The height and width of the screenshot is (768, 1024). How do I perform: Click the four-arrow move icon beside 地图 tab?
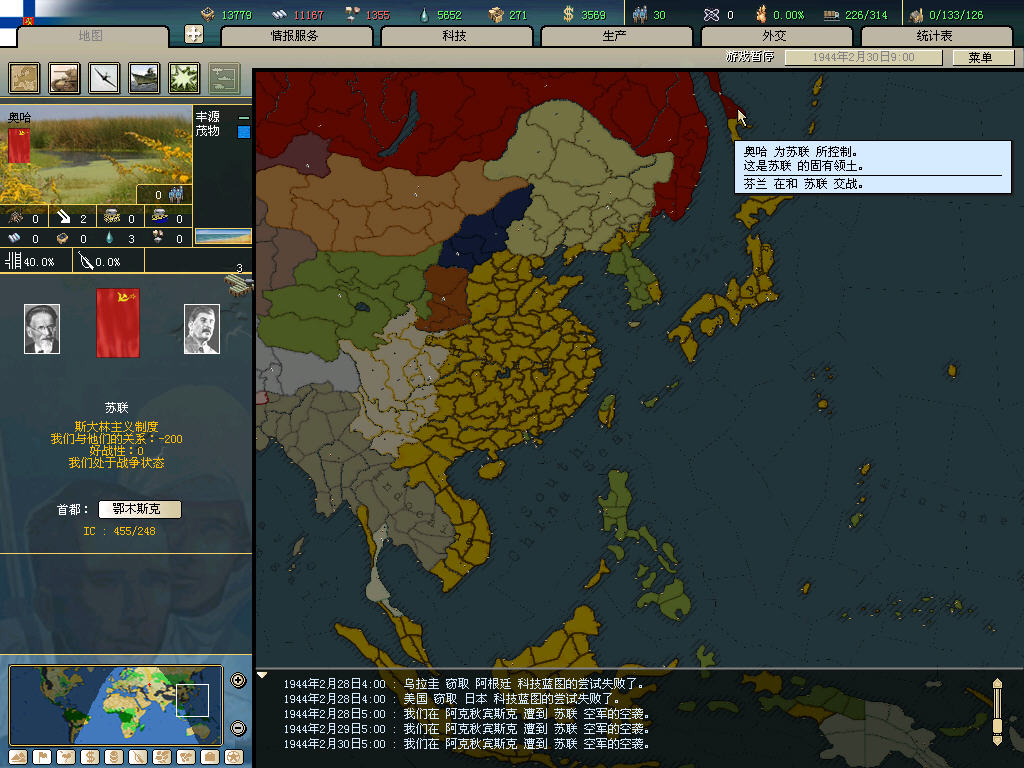pyautogui.click(x=195, y=35)
